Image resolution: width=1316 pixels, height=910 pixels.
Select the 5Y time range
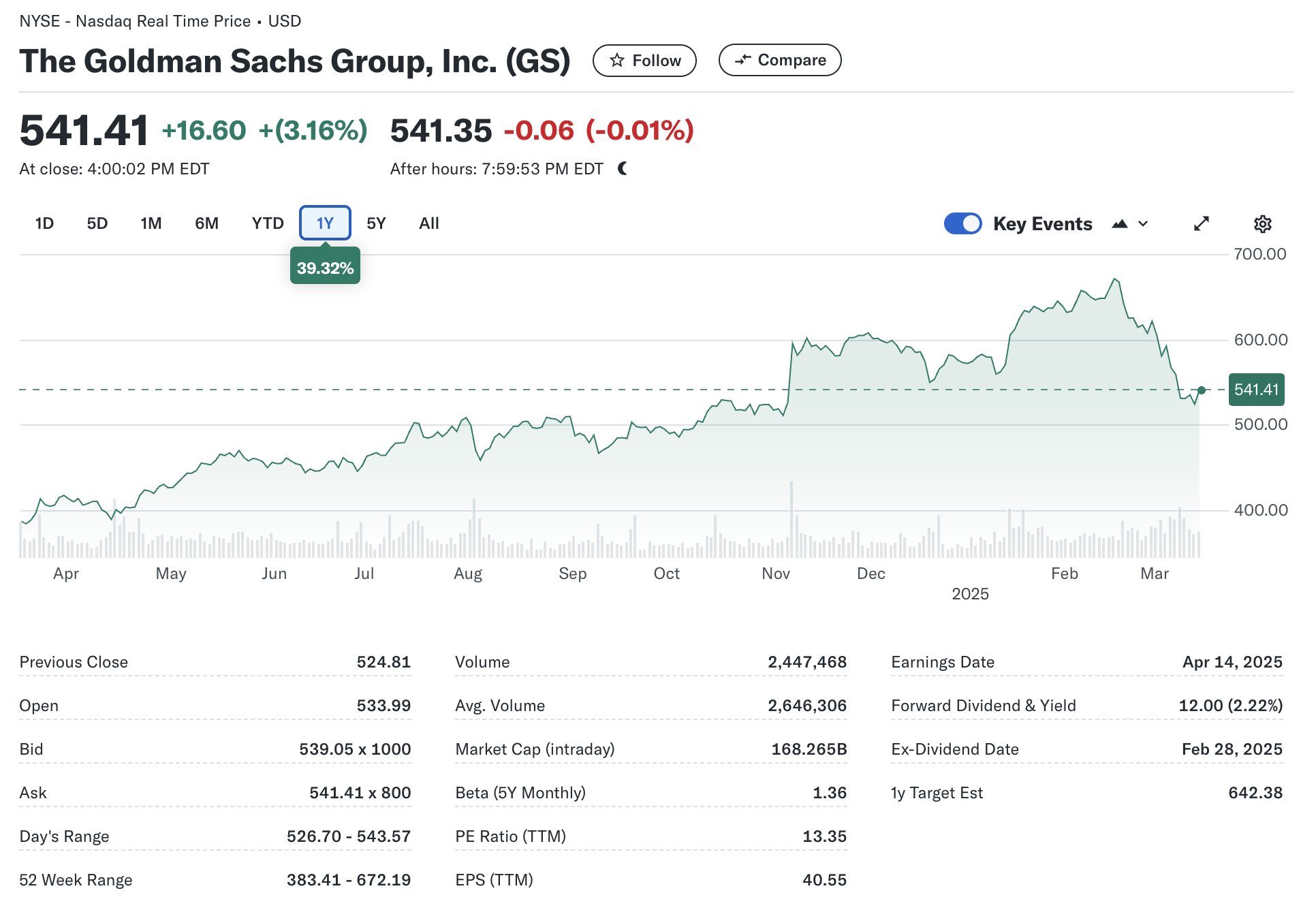coord(376,223)
